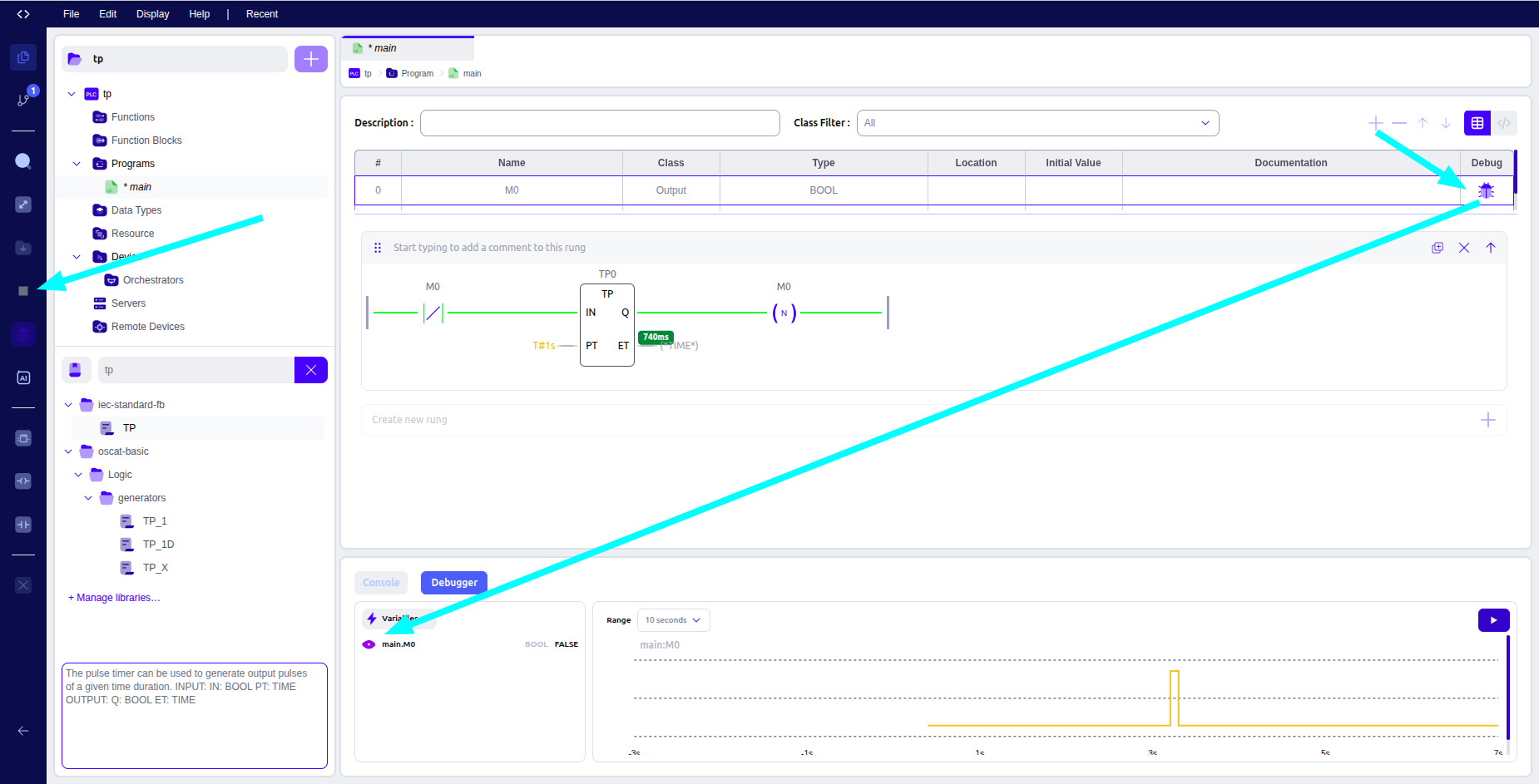This screenshot has height=784, width=1539.
Task: Click the debugger graph play button
Action: (x=1494, y=620)
